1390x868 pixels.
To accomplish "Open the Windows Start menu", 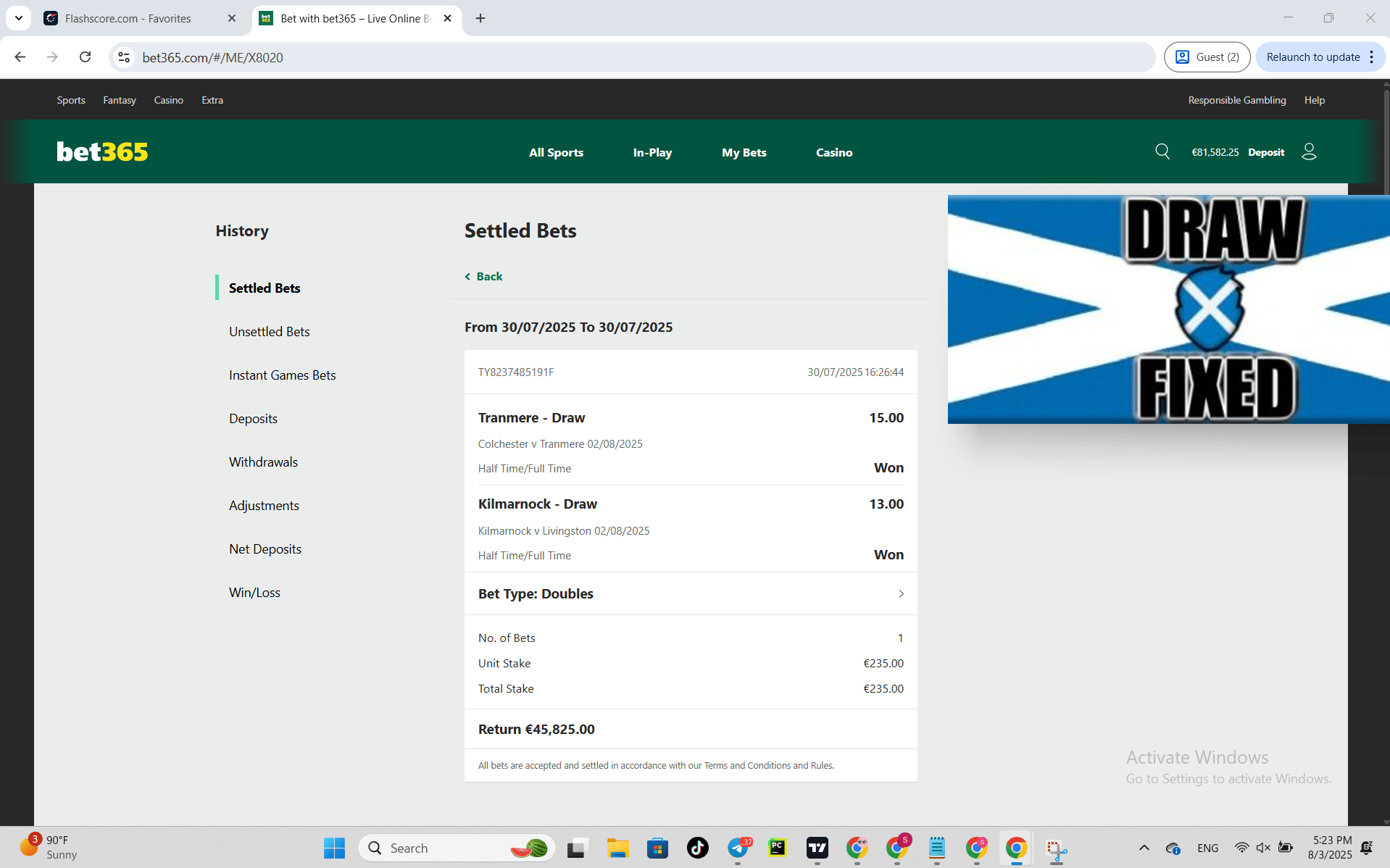I will pyautogui.click(x=334, y=848).
